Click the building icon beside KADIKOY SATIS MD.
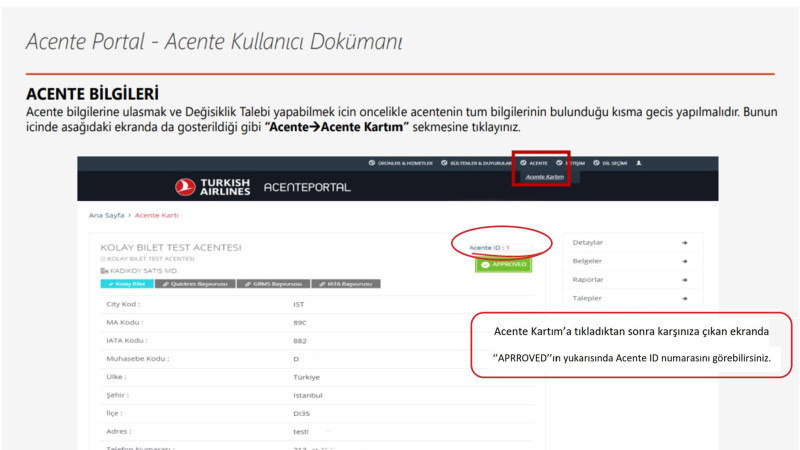The width and height of the screenshot is (800, 450). tap(104, 271)
